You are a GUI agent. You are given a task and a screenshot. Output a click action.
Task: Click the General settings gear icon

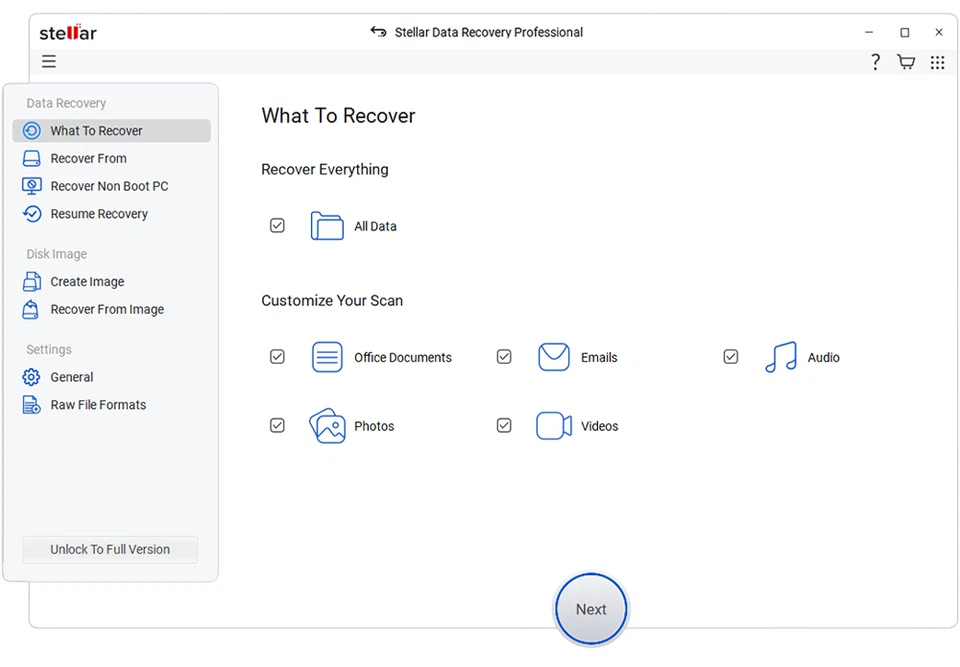pos(32,377)
